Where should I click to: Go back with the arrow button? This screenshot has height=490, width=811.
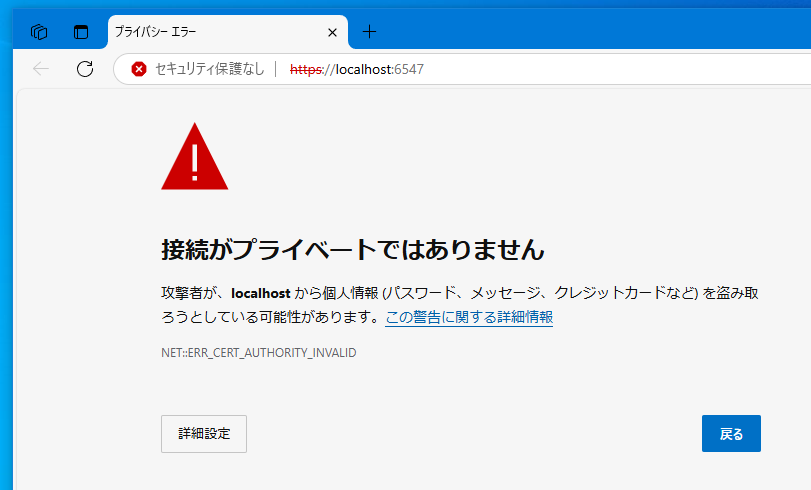click(x=41, y=69)
